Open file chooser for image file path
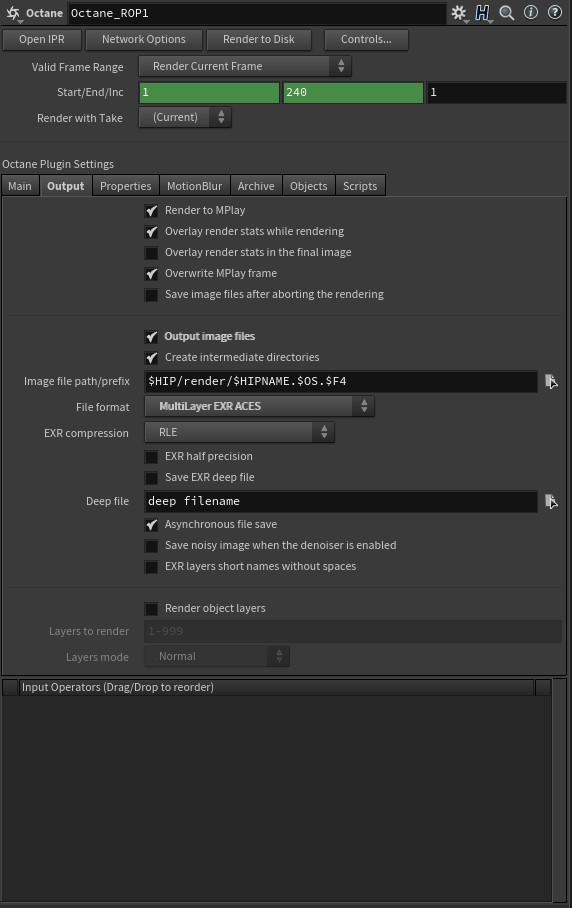The image size is (572, 908). pyautogui.click(x=551, y=381)
